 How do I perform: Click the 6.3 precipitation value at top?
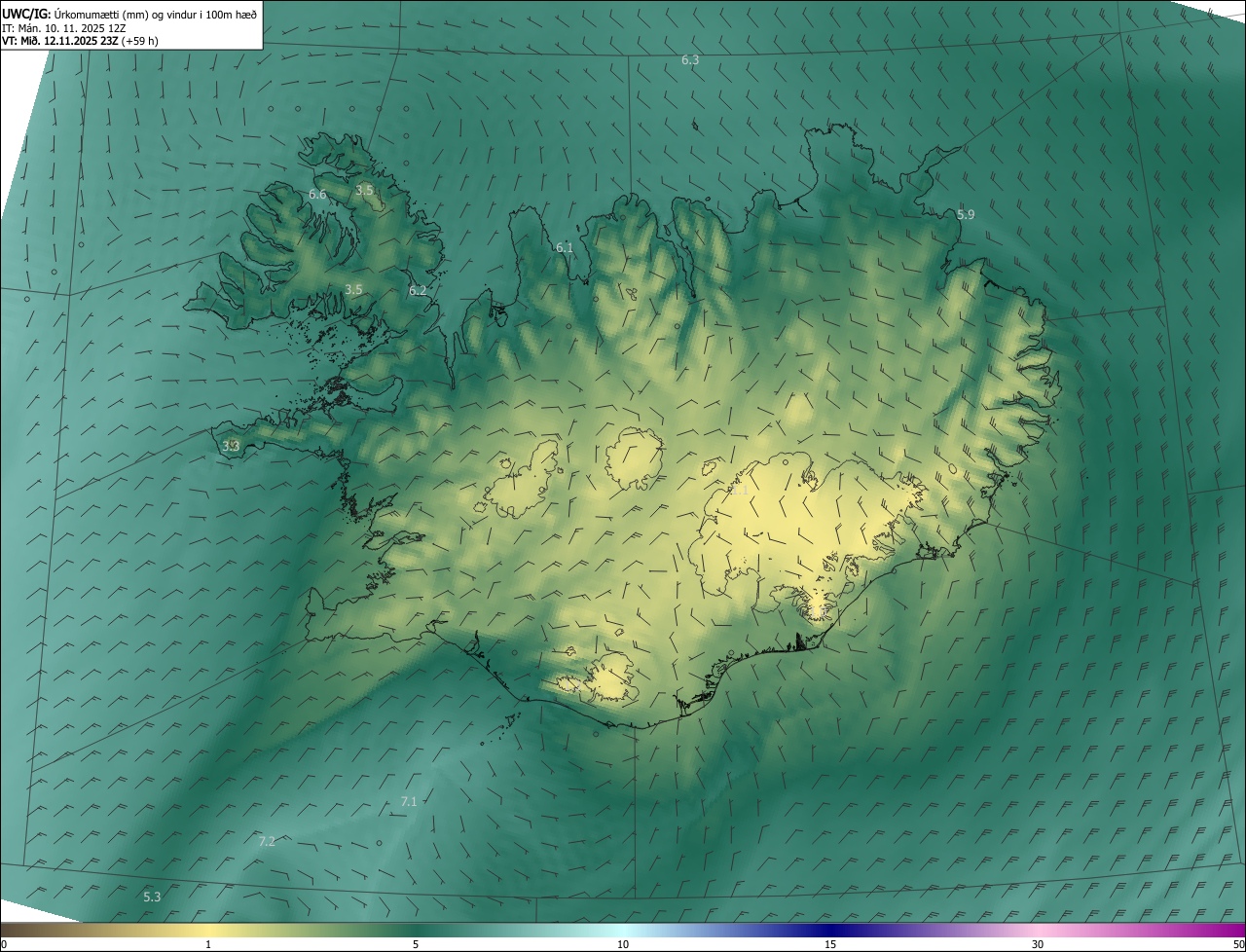click(x=689, y=60)
